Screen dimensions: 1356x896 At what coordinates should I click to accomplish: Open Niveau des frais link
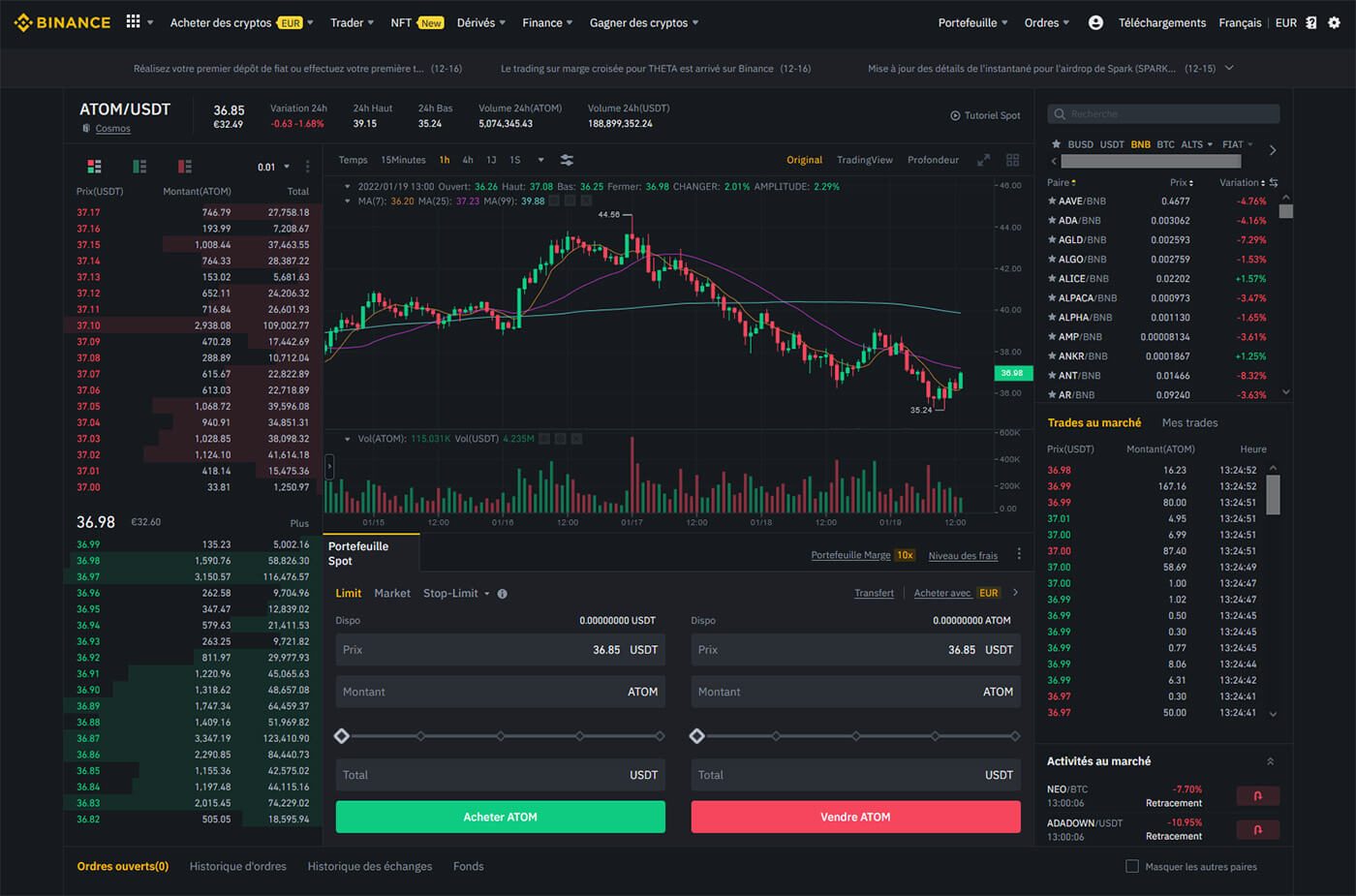(x=963, y=555)
